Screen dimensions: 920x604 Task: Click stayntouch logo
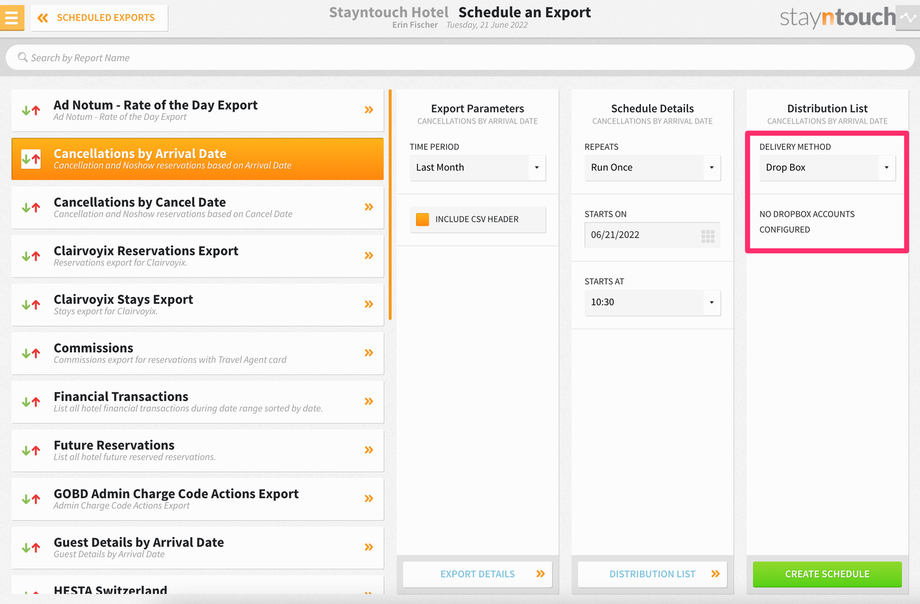tap(837, 18)
